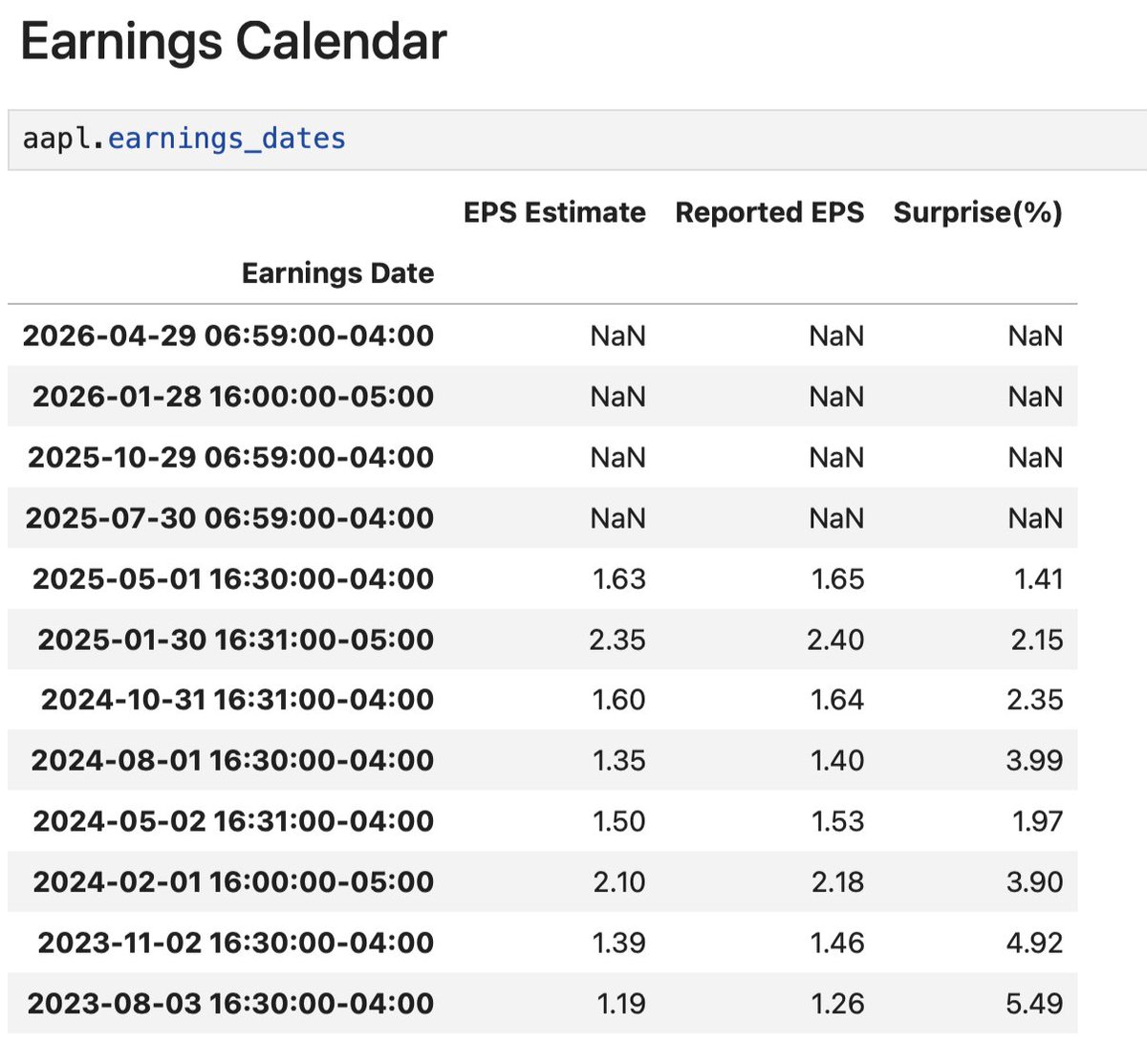Select row 2024-10-31 16:31:00-04:00
Image resolution: width=1147 pixels, height=1064 pixels.
pyautogui.click(x=542, y=700)
